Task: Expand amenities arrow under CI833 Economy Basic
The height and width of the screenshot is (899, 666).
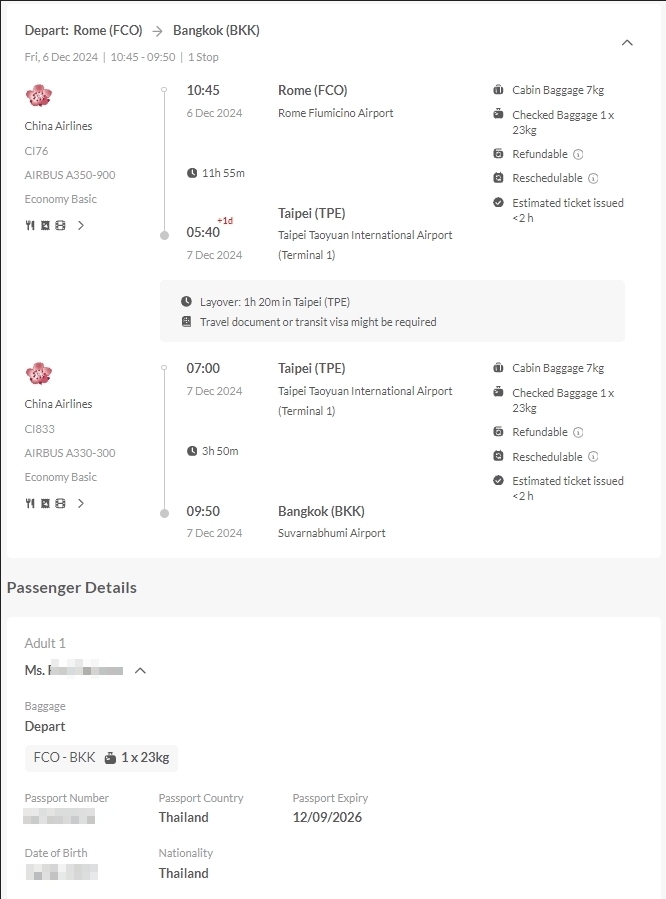Action: 81,503
